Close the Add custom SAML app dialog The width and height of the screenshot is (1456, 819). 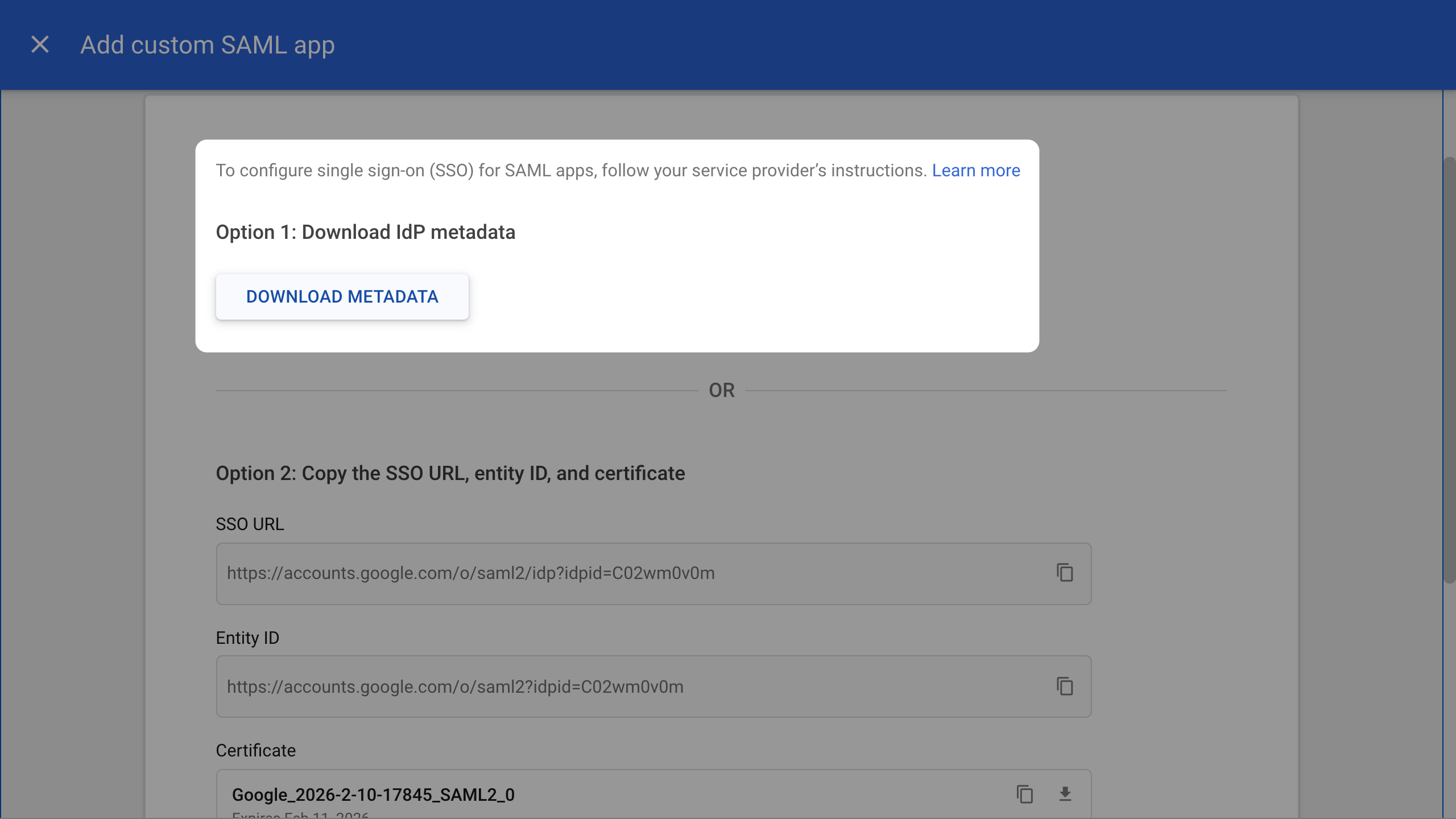[x=40, y=44]
